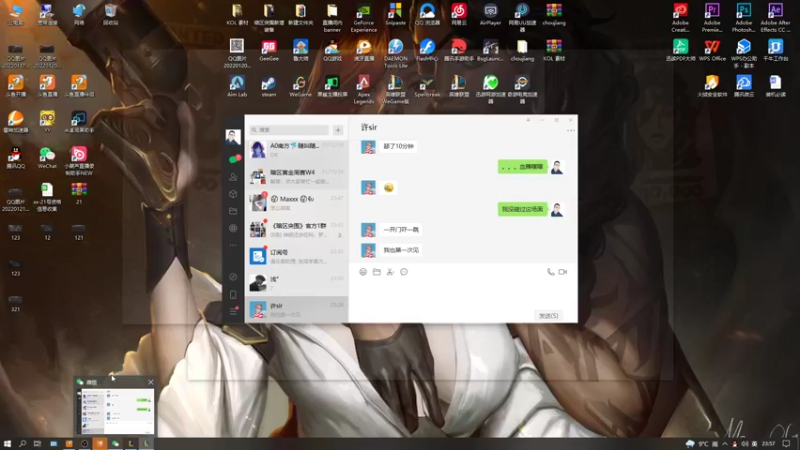
Task: Open WeChat desktop shortcut
Action: (x=47, y=158)
